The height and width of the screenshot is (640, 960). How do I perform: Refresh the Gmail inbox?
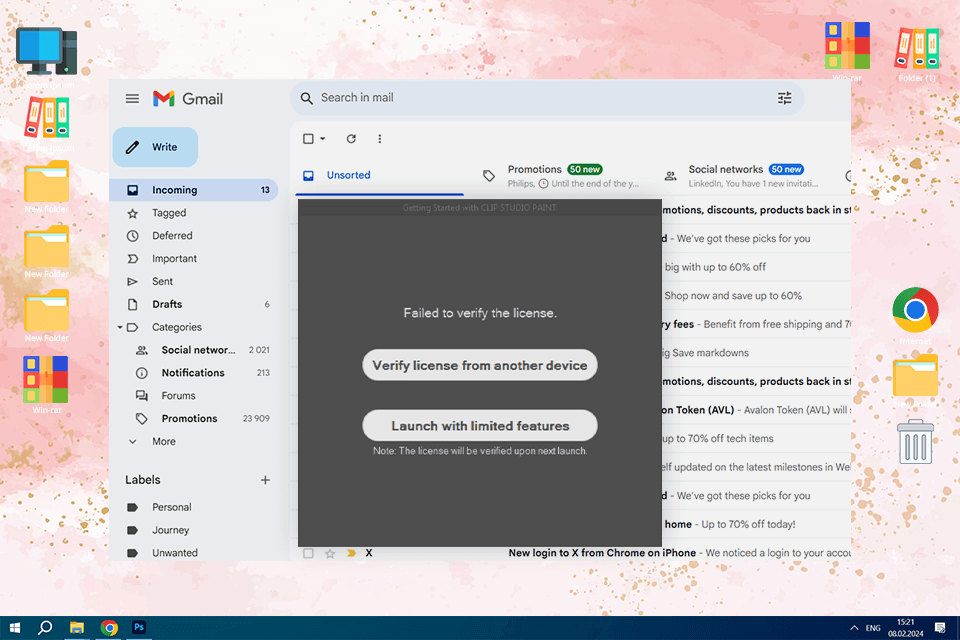click(351, 139)
